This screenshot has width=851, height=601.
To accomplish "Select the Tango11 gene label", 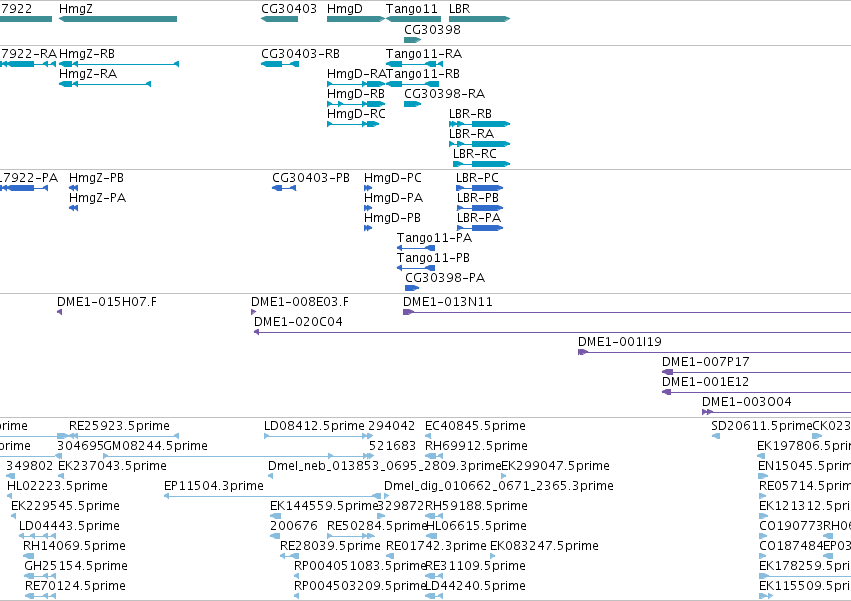I will [411, 9].
